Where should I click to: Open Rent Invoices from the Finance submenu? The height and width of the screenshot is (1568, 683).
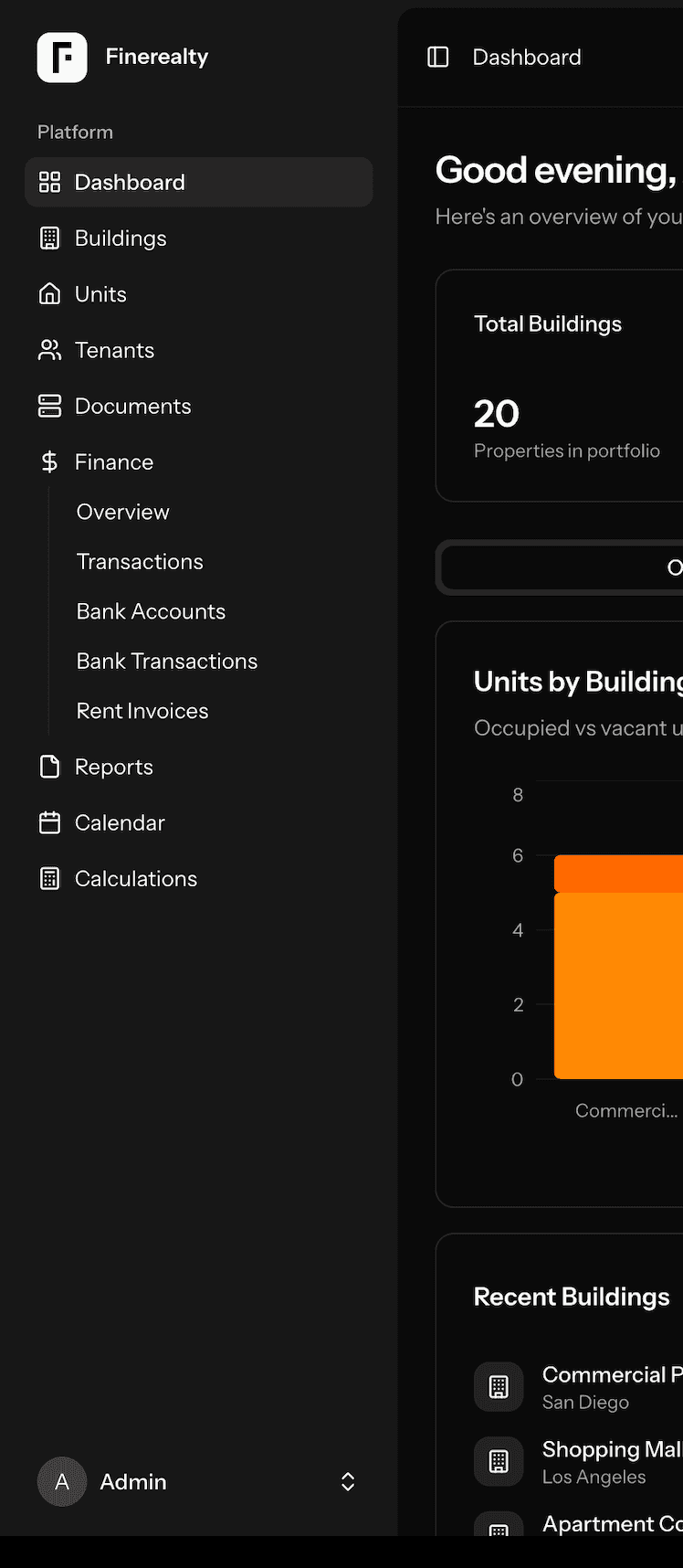click(x=142, y=710)
